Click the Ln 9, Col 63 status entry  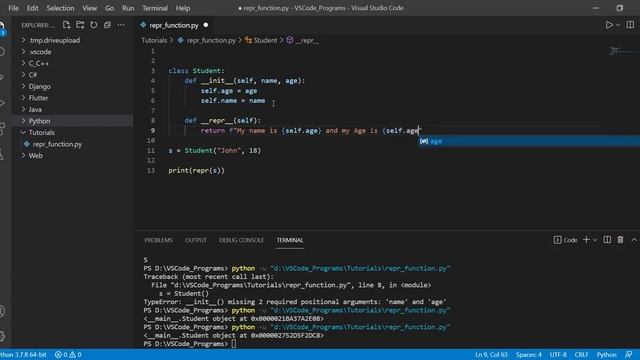tap(491, 355)
